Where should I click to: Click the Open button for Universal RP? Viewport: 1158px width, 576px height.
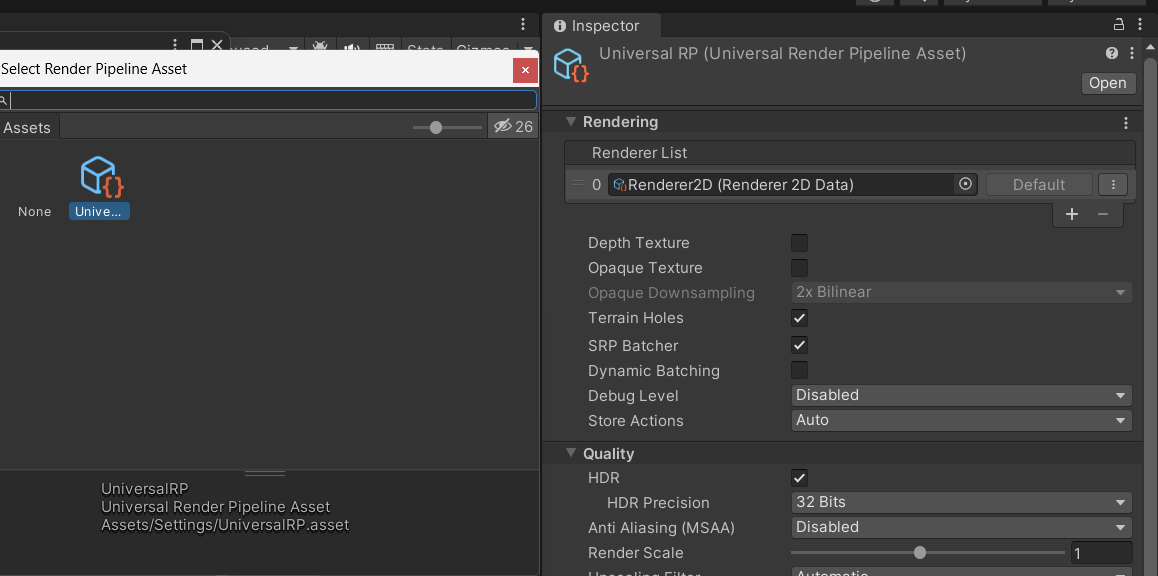click(1108, 83)
